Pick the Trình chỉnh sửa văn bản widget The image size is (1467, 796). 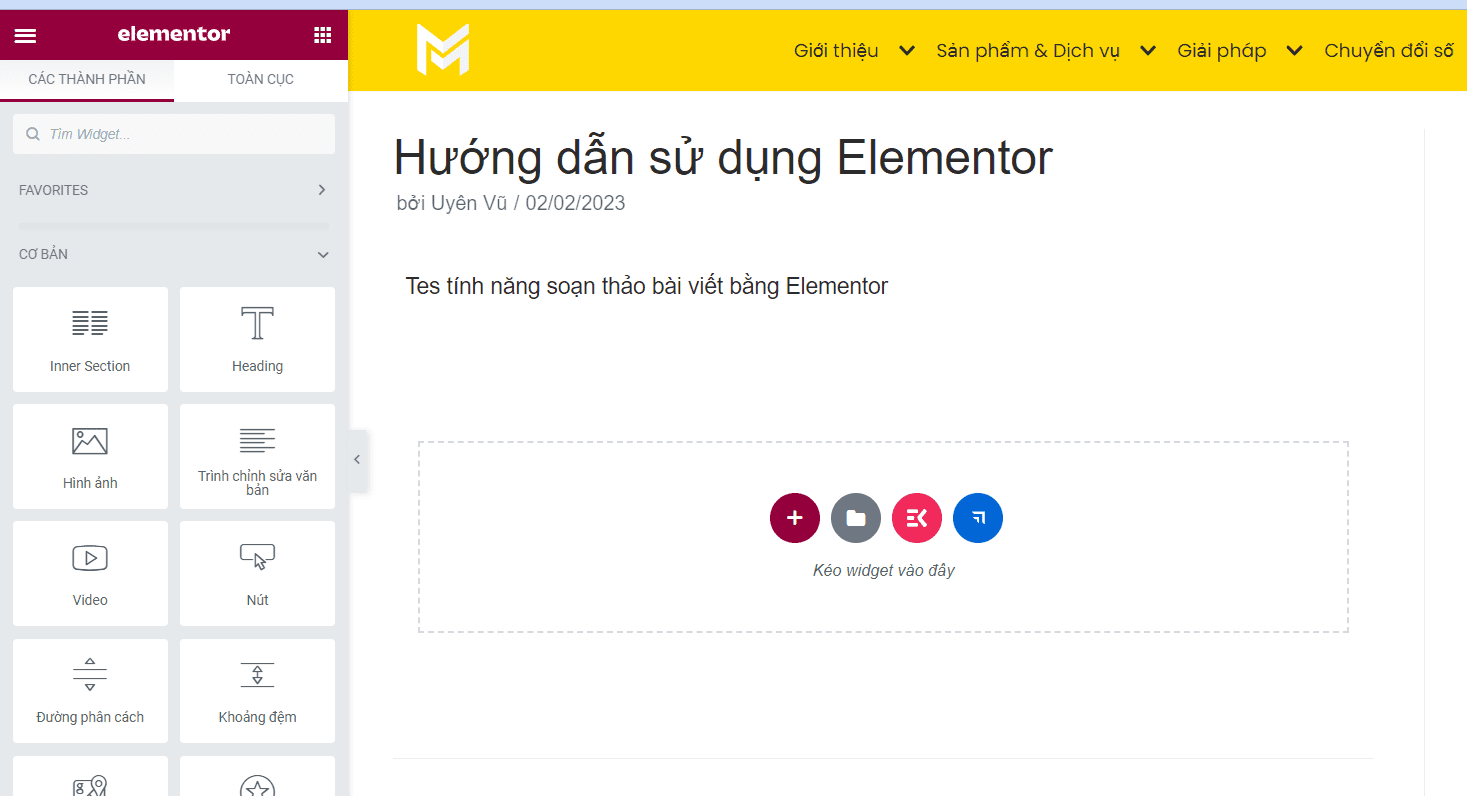[x=257, y=457]
